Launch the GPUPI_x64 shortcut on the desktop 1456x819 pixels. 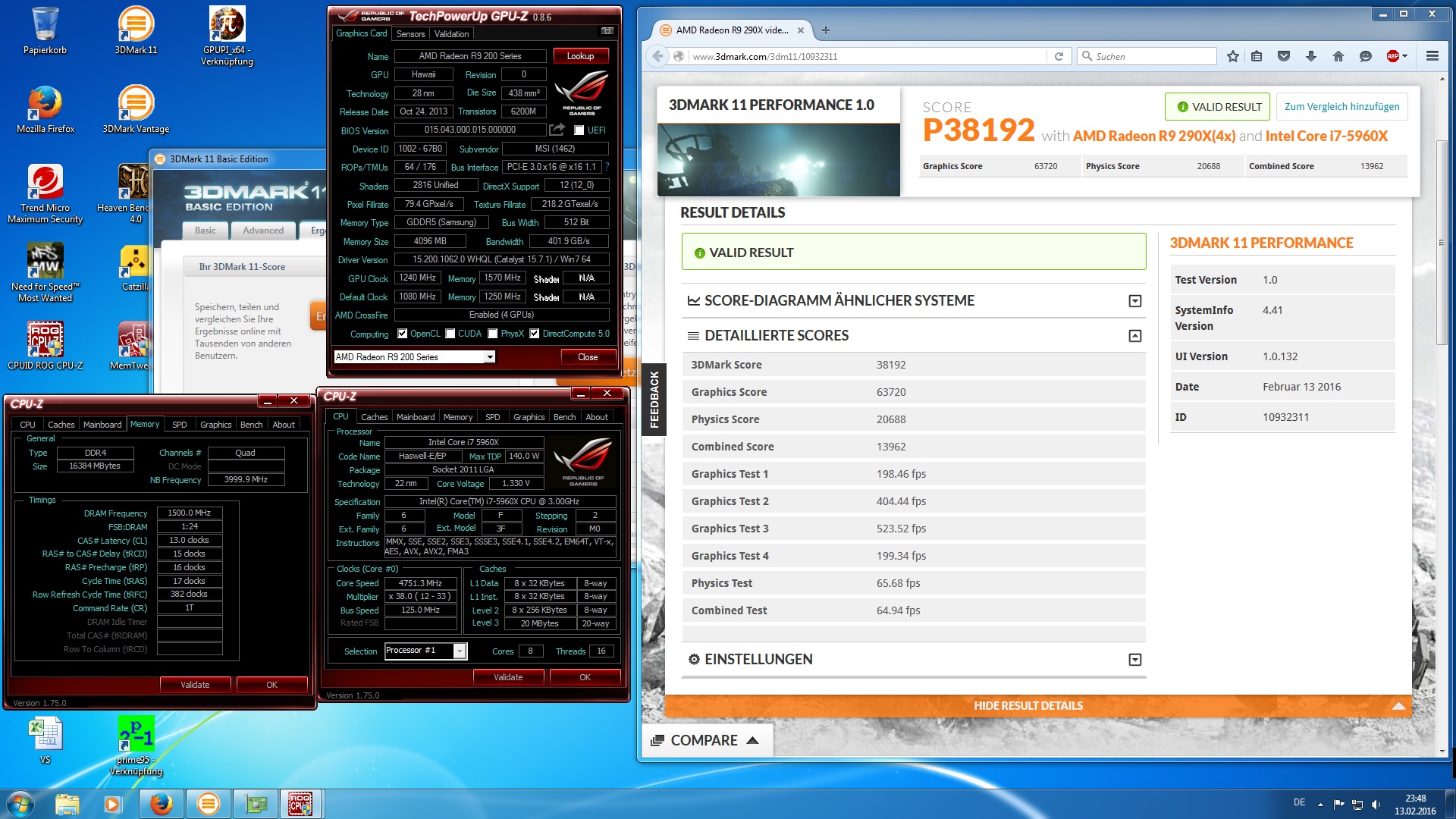click(227, 36)
